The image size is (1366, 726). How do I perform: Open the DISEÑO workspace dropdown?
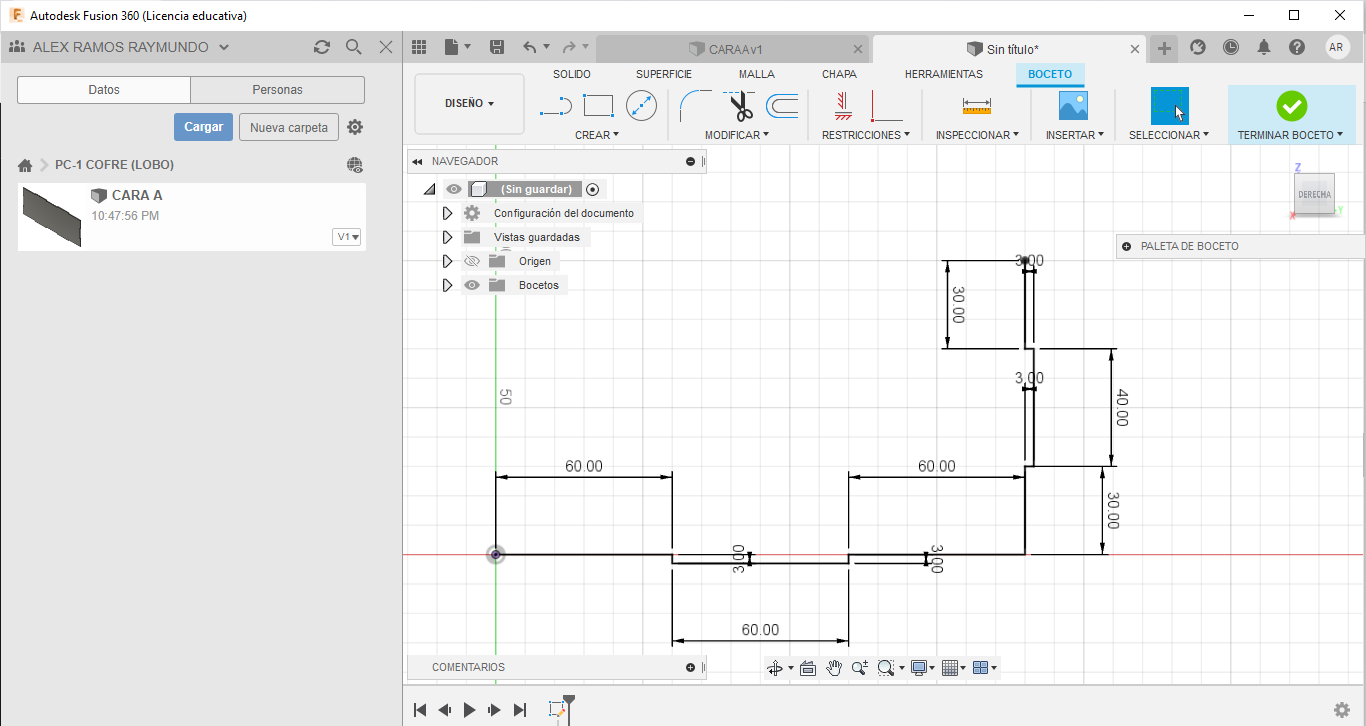coord(469,103)
